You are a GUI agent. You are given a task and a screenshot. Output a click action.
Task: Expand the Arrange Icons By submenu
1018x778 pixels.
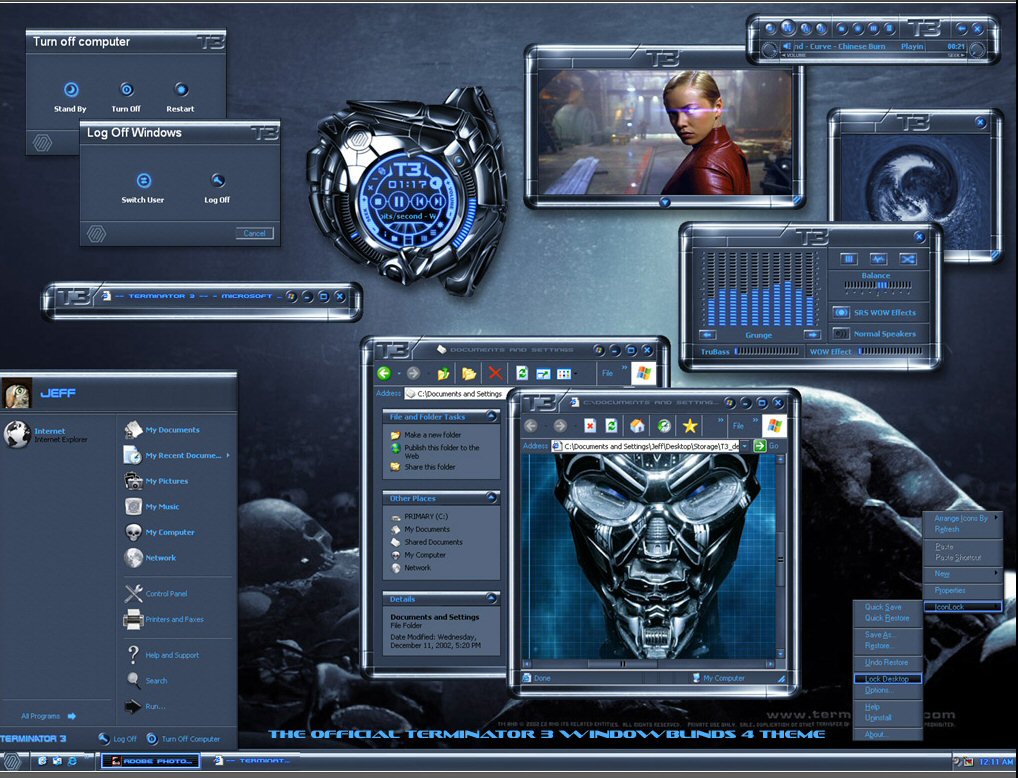click(962, 518)
